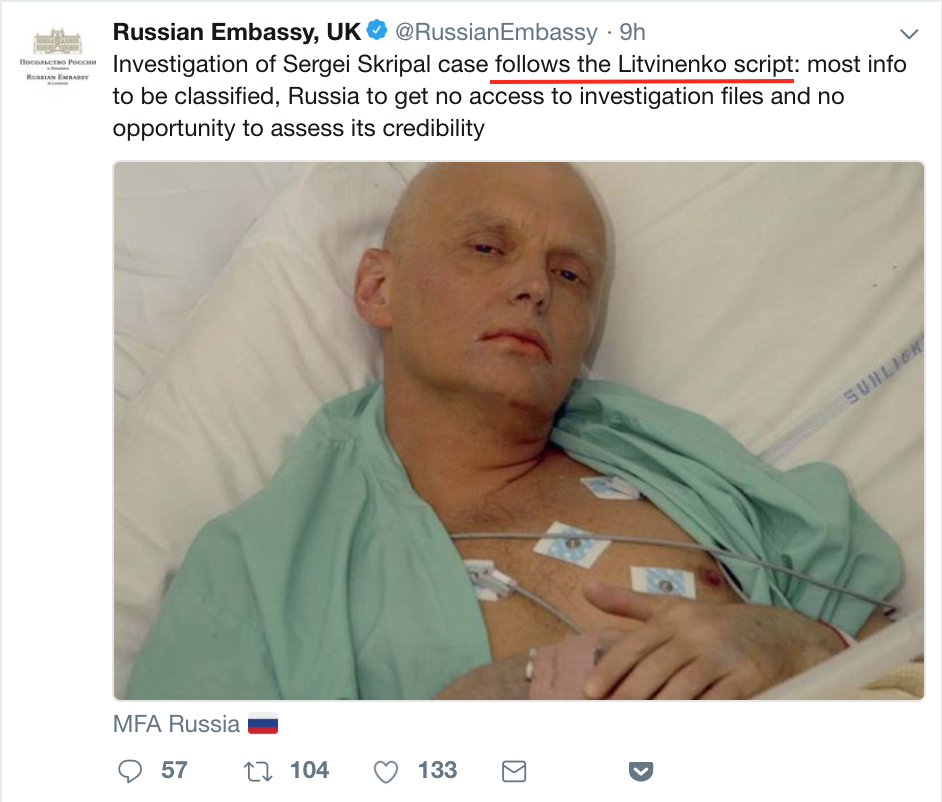Click the blue verified badge

pos(377,32)
